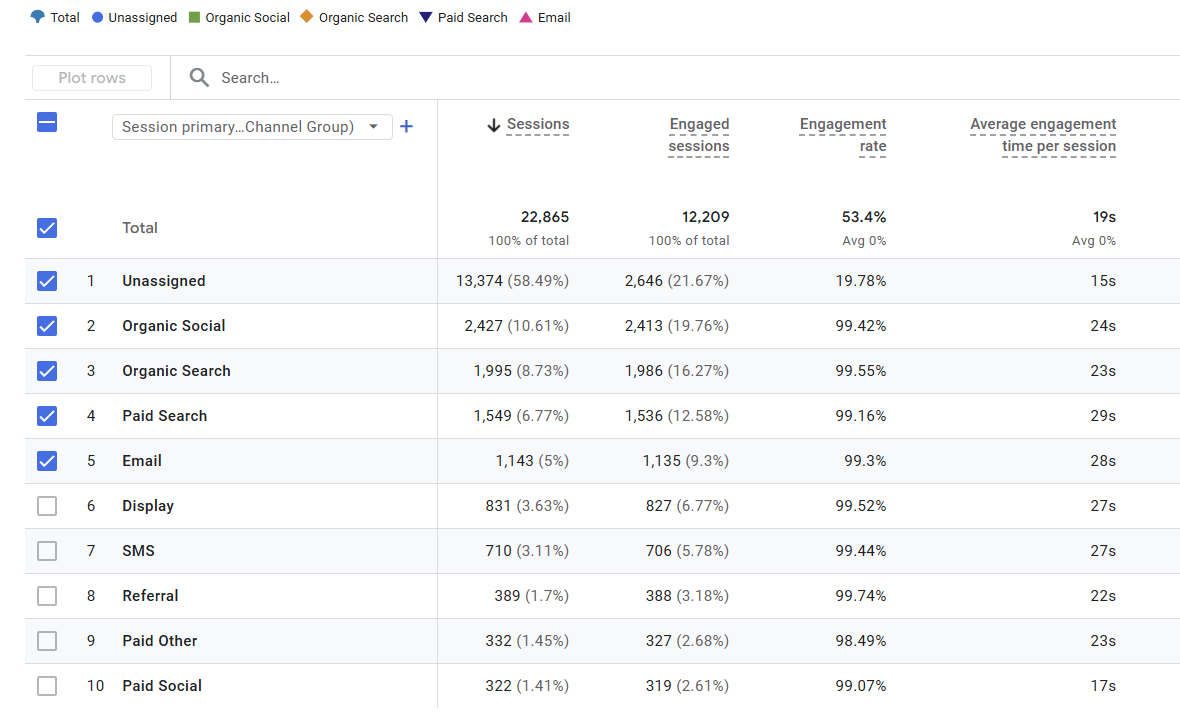Click Paid Search legend label at top
Viewport: 1180px width, 728px height.
[473, 17]
